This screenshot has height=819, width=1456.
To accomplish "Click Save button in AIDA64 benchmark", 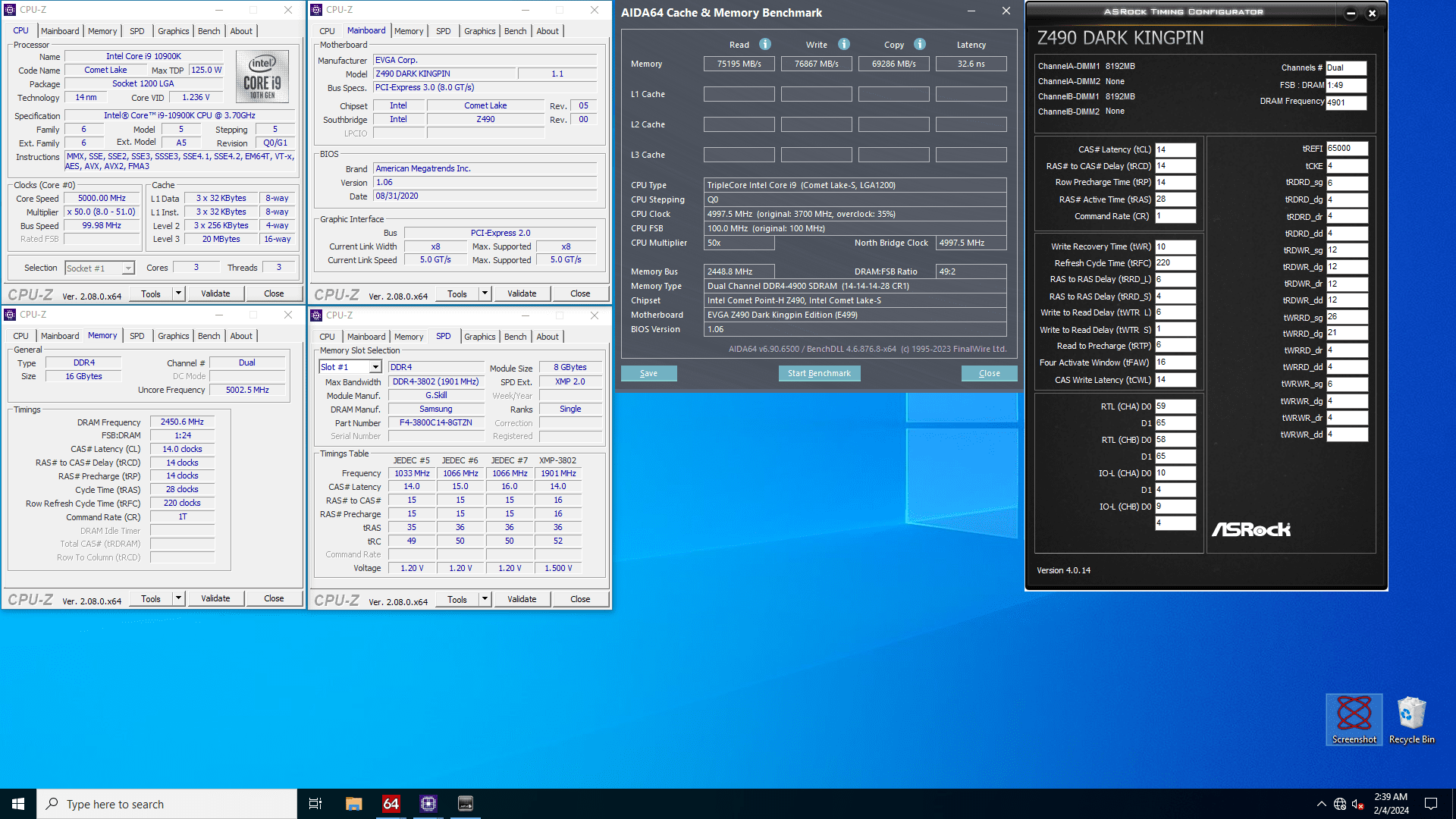I will 648,373.
